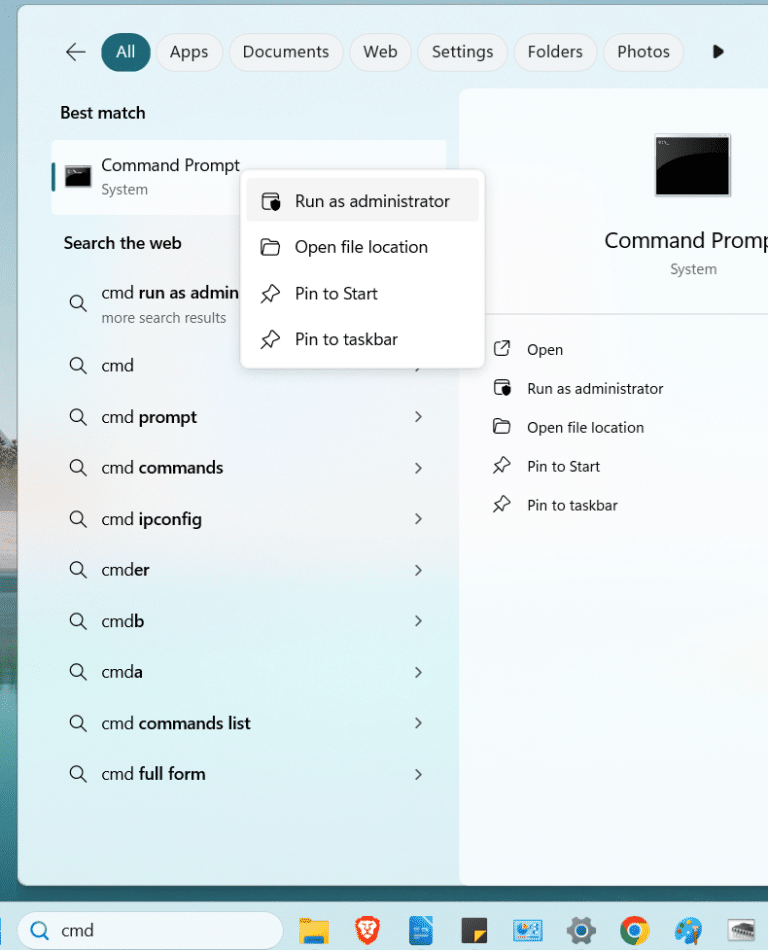The width and height of the screenshot is (768, 950).
Task: Click the arrow to show more search filters
Action: pos(718,52)
